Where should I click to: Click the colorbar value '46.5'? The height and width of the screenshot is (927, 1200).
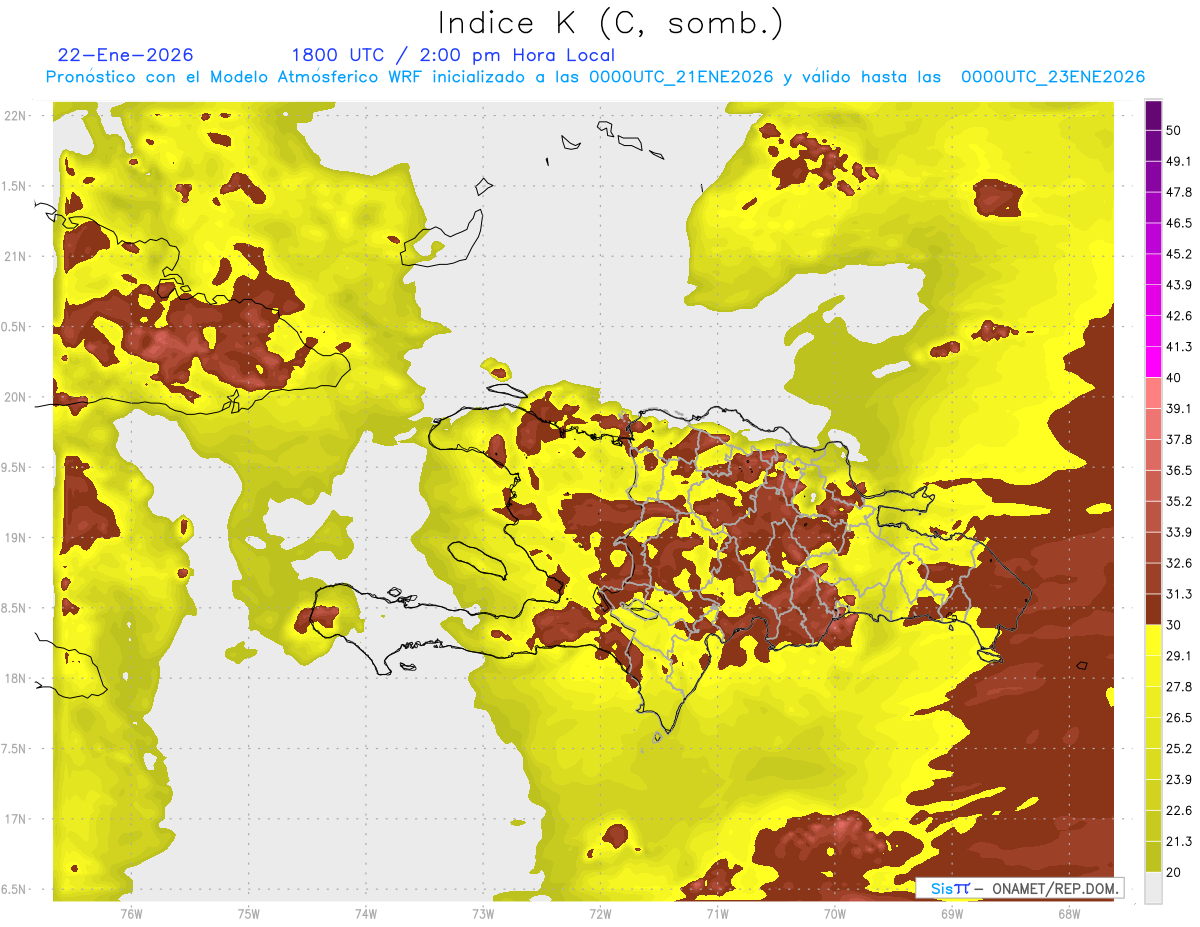(1179, 223)
